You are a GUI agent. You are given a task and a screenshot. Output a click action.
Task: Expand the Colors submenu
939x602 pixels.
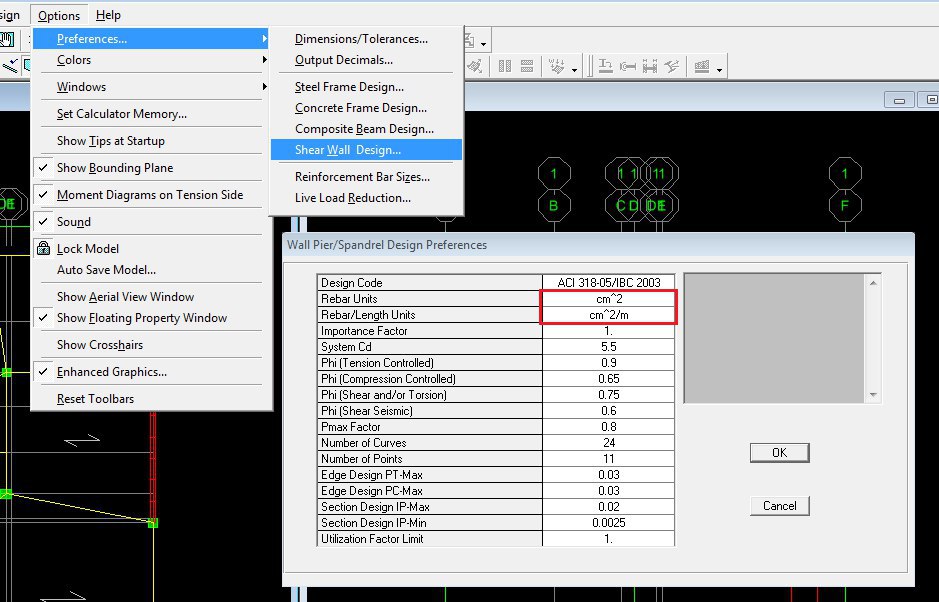[152, 60]
